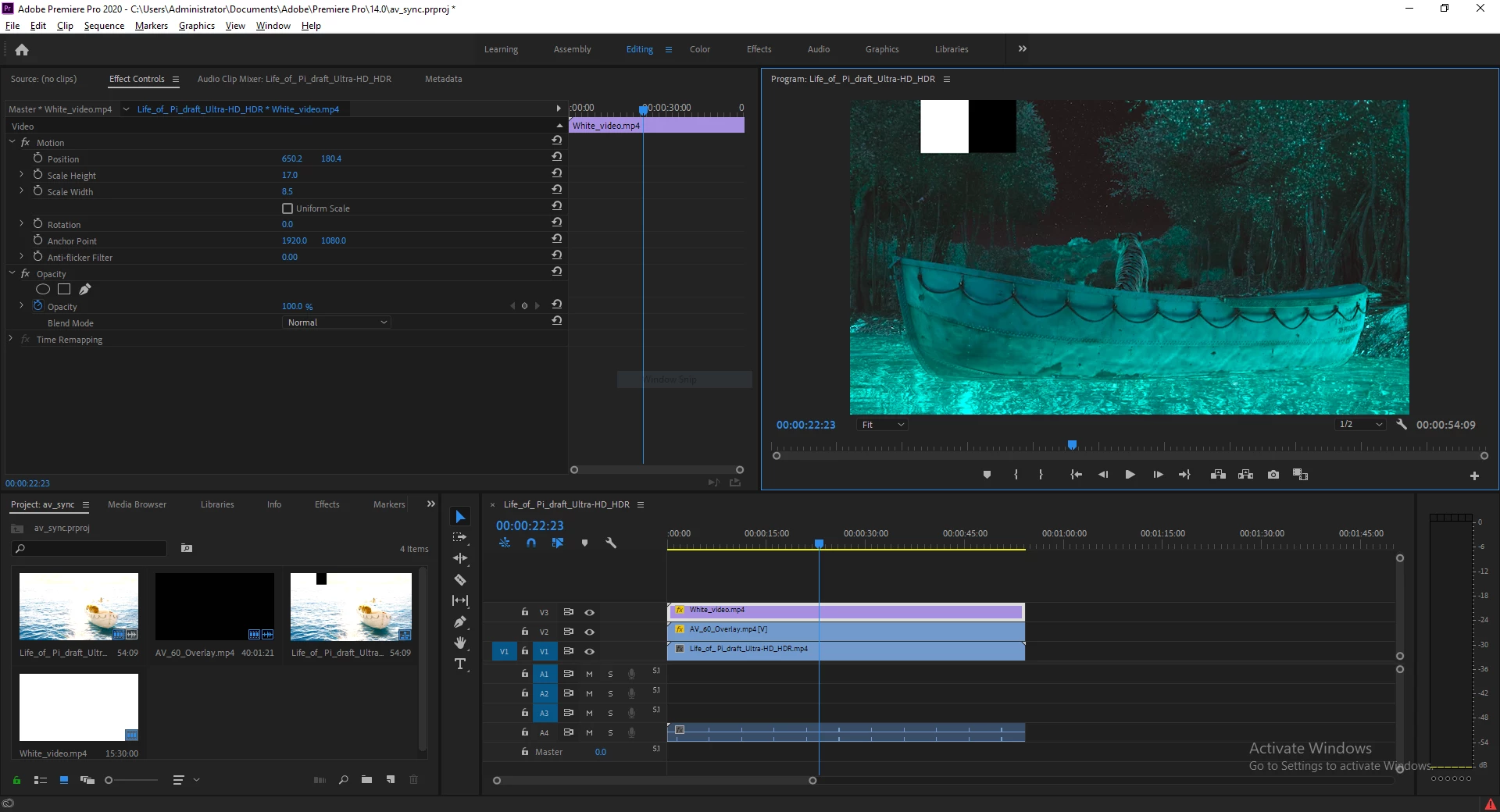Screen dimensions: 1500x812
Task: Select the Slip tool
Action: point(460,600)
